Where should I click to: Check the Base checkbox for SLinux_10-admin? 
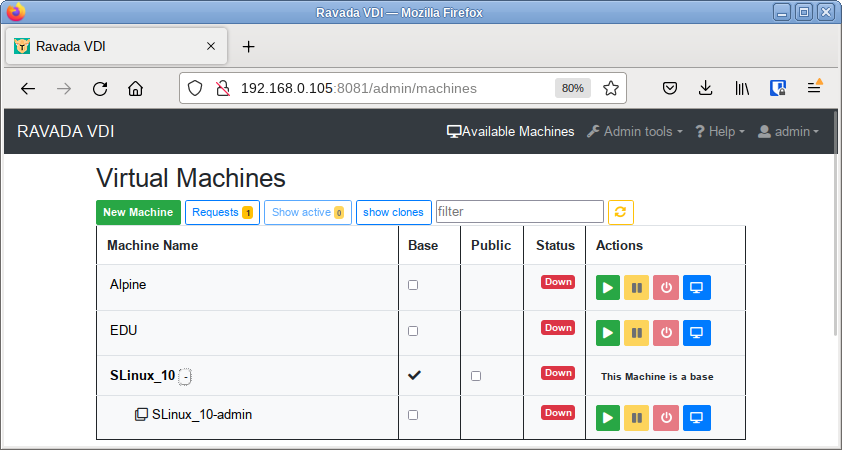(x=413, y=415)
